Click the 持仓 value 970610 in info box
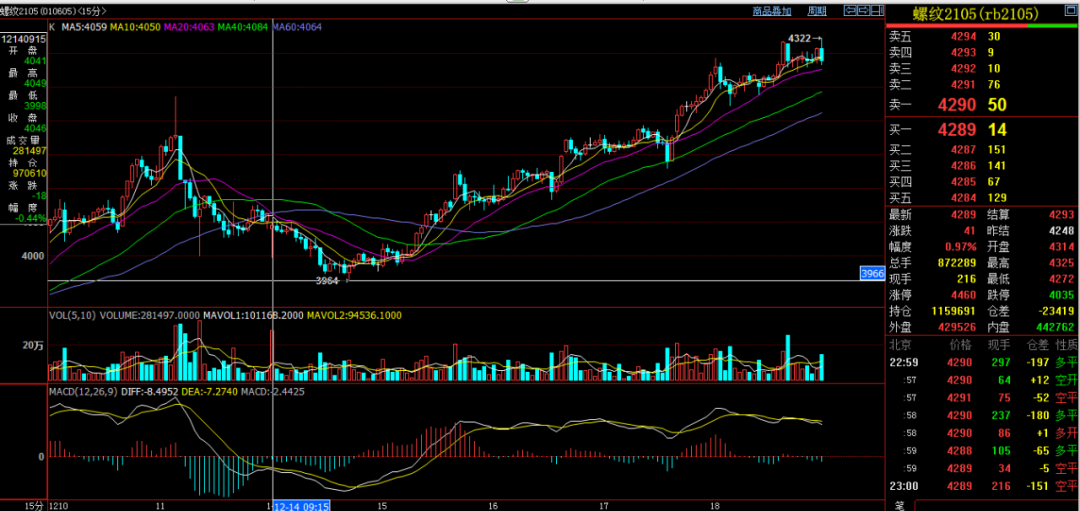The height and width of the screenshot is (511, 1080). click(30, 174)
